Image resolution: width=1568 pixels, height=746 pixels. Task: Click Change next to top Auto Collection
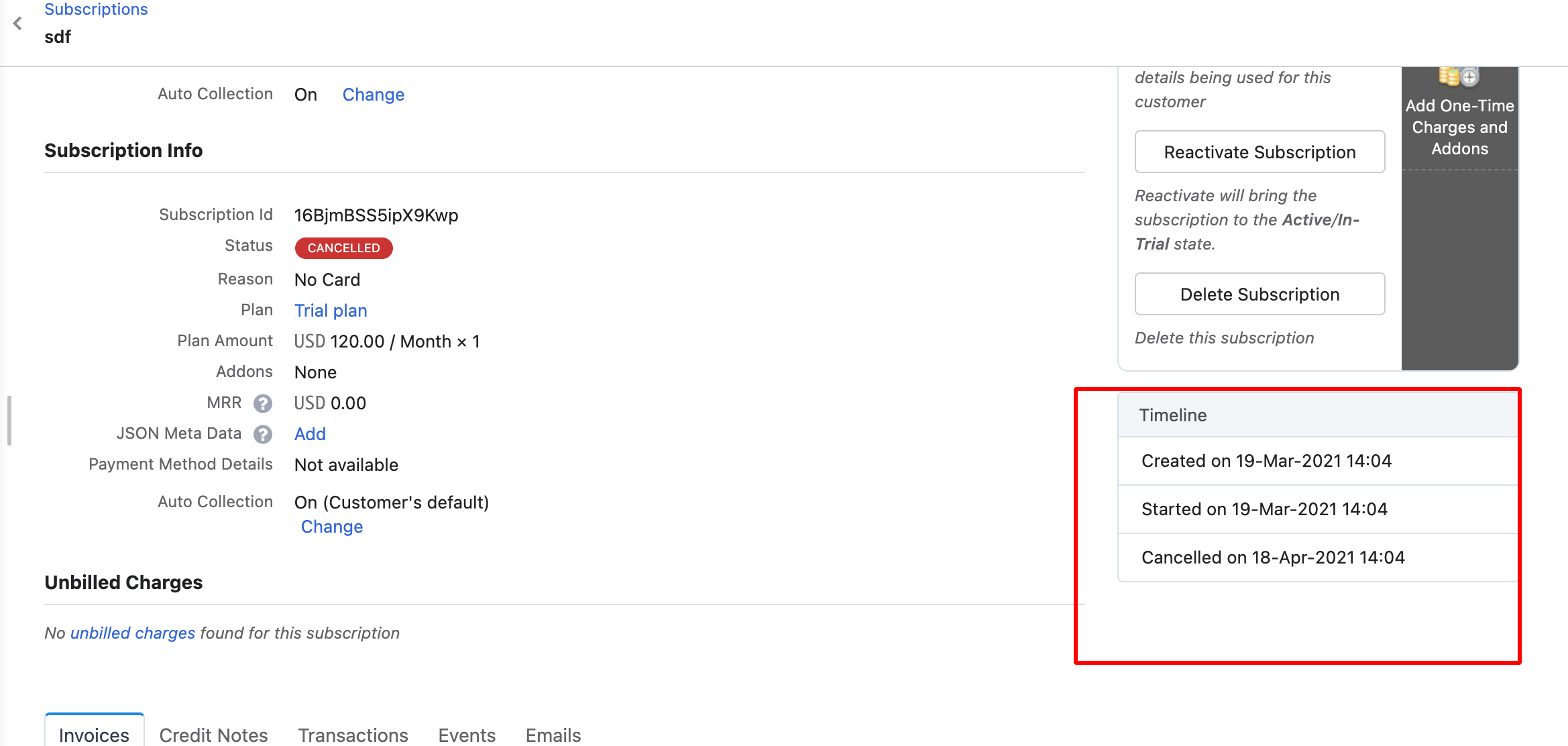(x=373, y=95)
